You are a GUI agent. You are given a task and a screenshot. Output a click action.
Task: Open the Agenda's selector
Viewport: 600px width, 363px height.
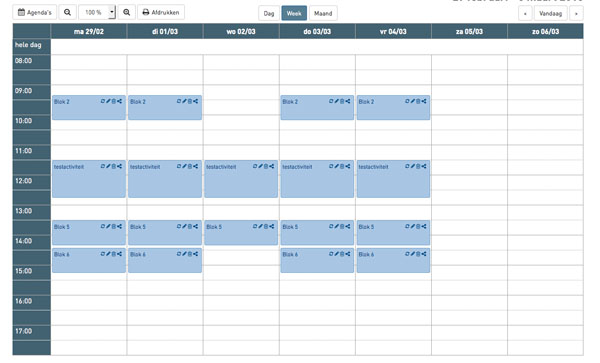click(x=34, y=12)
